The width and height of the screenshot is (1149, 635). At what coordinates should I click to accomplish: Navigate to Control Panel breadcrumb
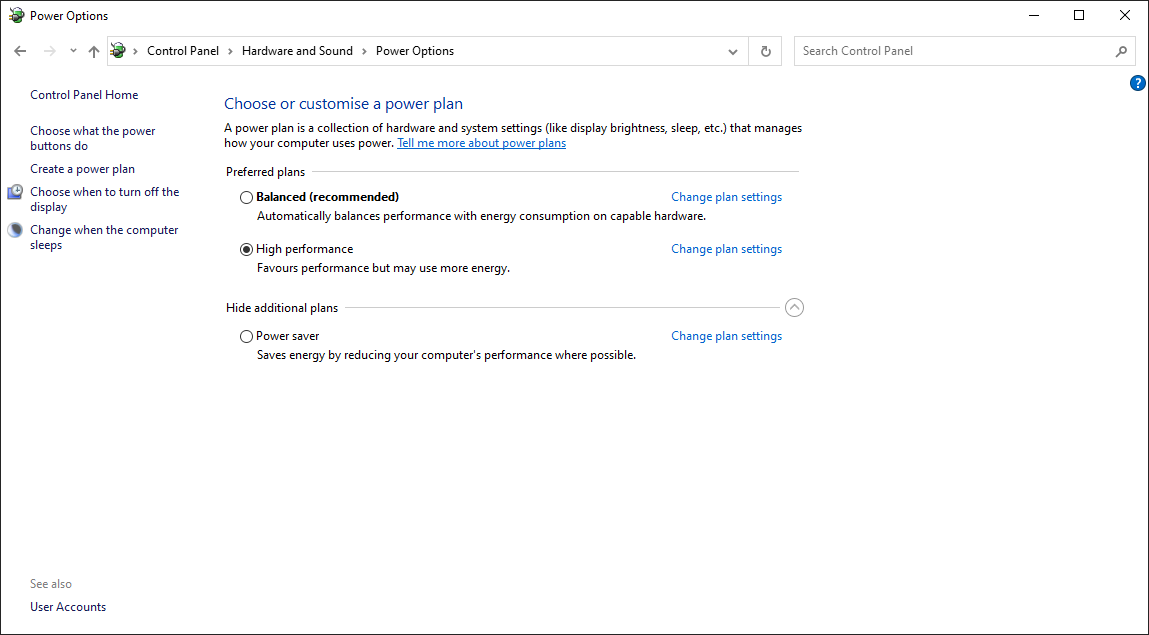(183, 51)
